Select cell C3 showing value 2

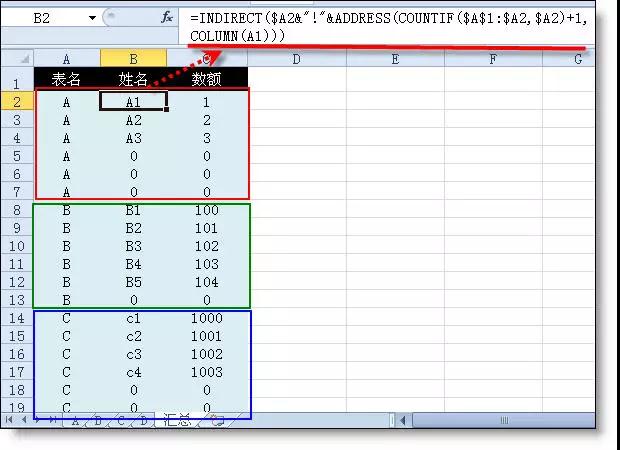click(x=206, y=120)
